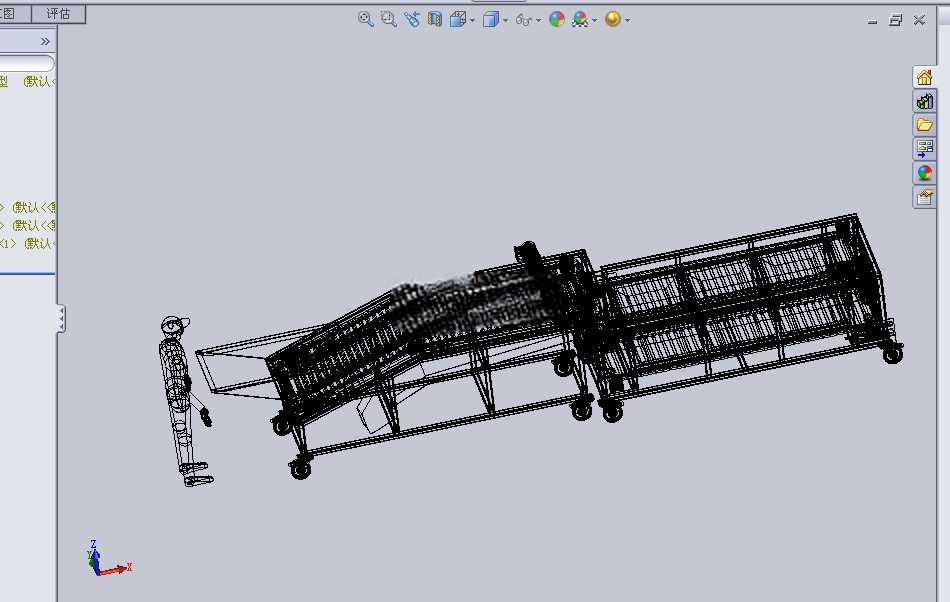Open the Display Style dropdown arrow

[506, 21]
